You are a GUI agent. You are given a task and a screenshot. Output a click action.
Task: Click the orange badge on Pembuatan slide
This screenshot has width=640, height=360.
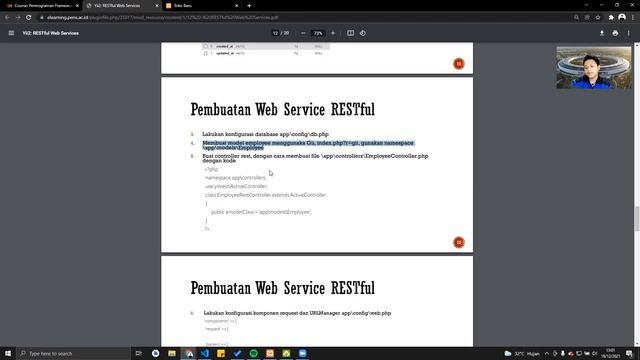(459, 242)
